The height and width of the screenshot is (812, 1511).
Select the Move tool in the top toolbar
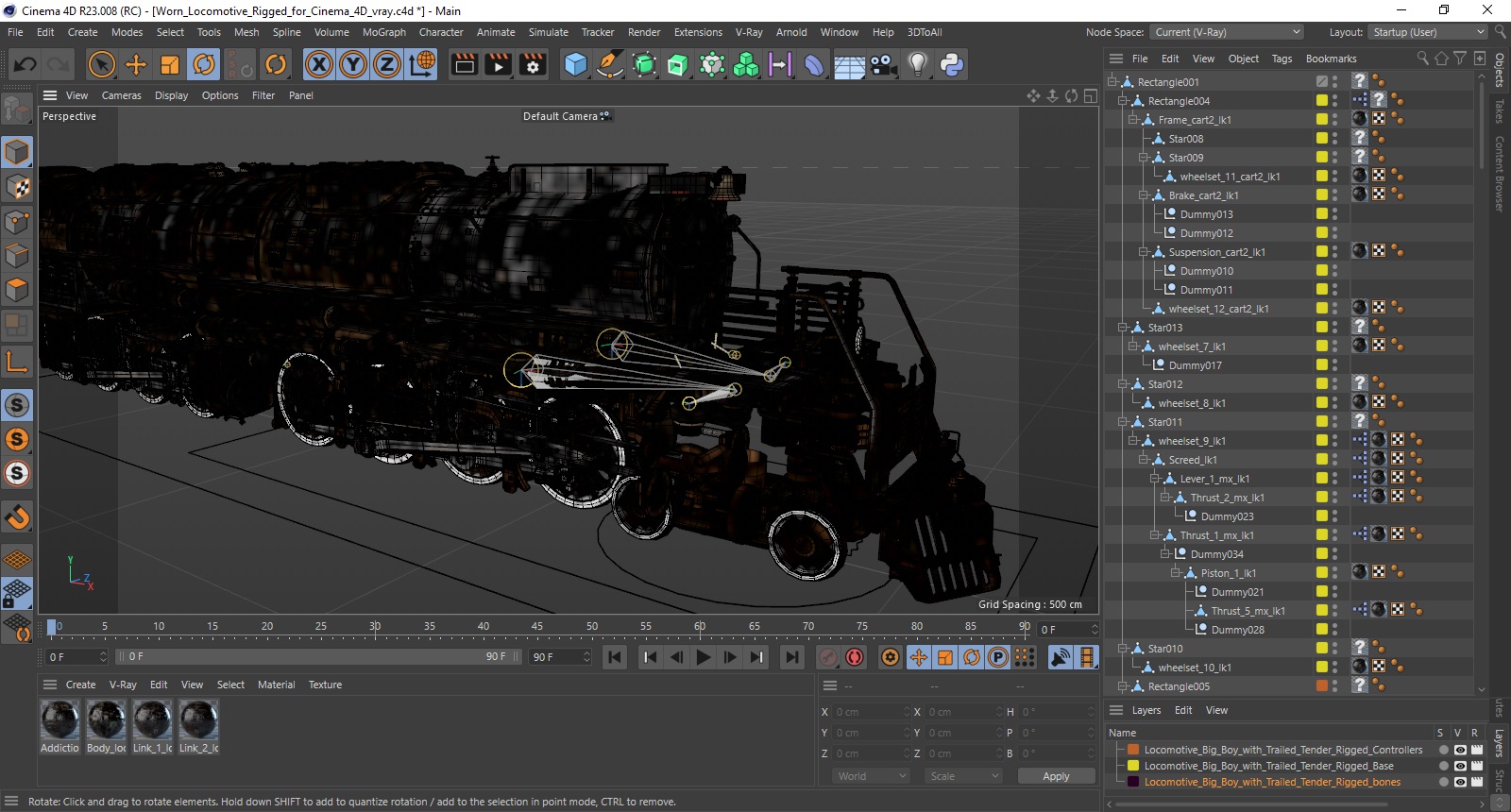tap(136, 64)
